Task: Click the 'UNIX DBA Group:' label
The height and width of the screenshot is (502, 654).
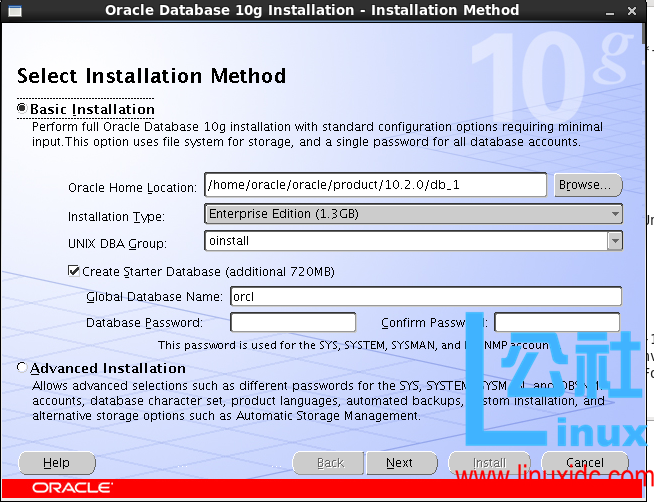Action: (117, 243)
